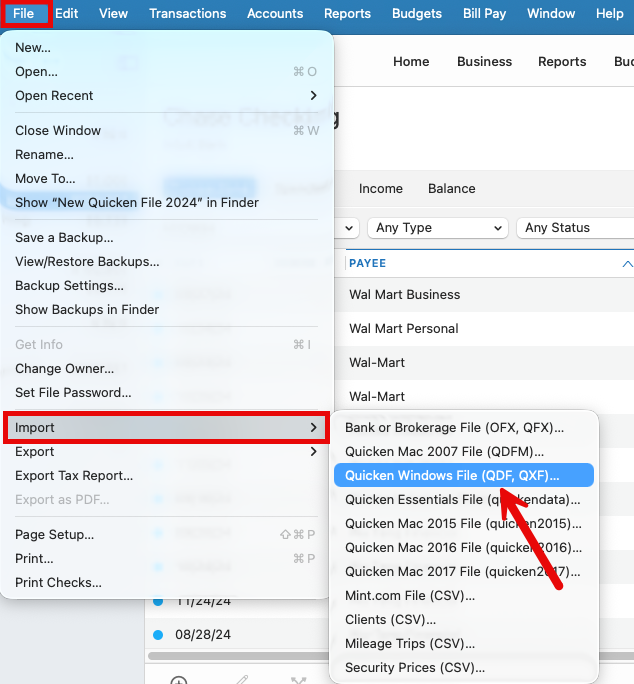Choose Print Checks...
Viewport: 634px width, 684px height.
166,582
